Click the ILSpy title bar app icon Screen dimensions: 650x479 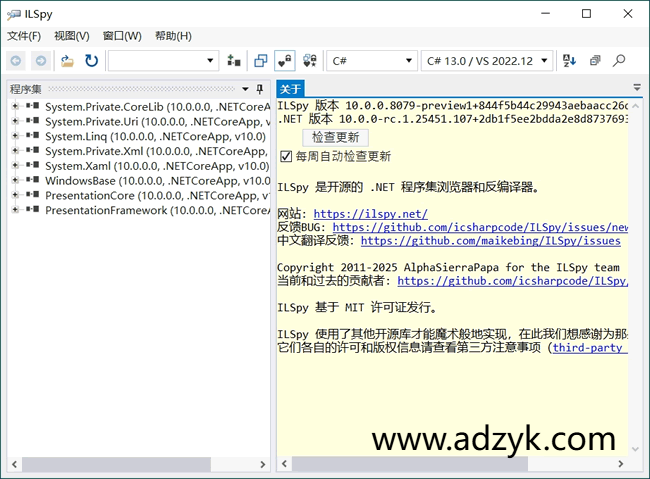pos(13,15)
